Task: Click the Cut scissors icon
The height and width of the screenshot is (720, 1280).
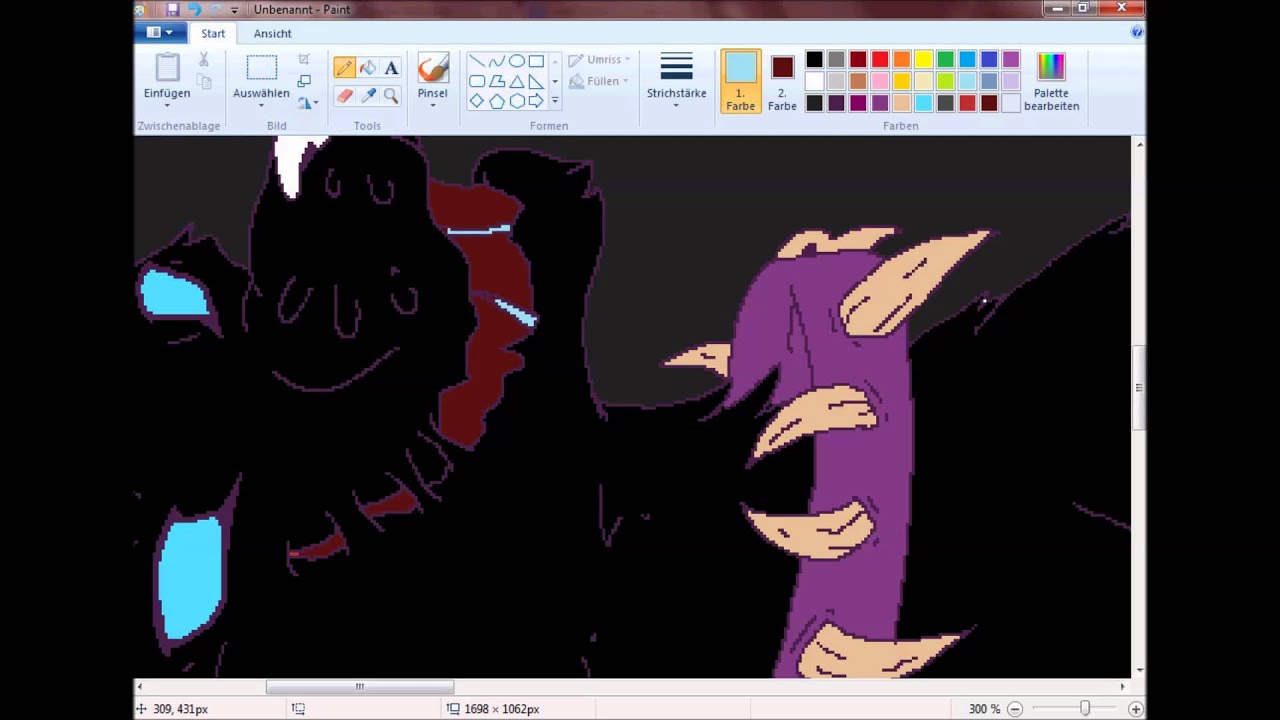Action: pos(204,60)
